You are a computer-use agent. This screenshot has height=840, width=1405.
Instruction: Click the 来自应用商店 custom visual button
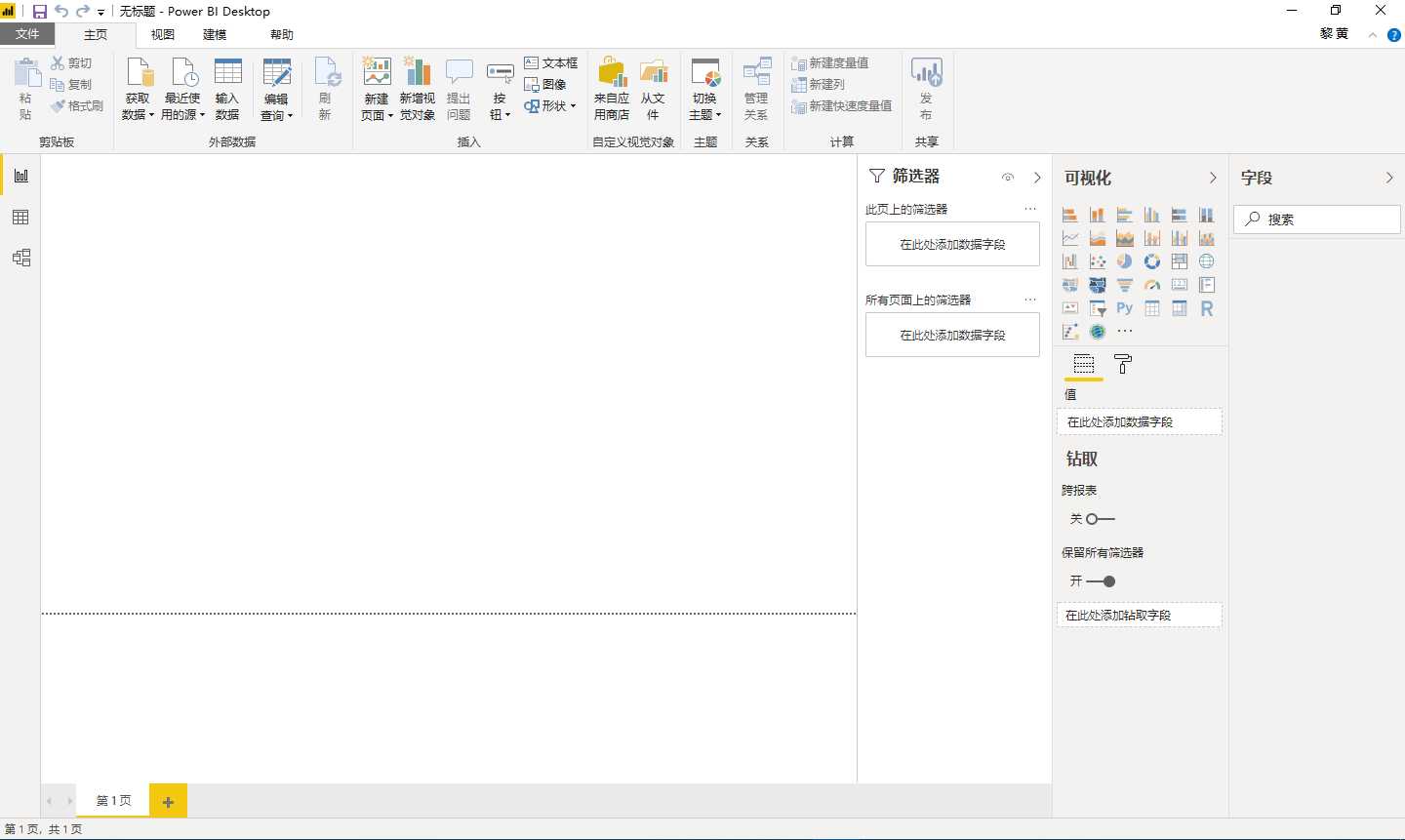point(612,89)
